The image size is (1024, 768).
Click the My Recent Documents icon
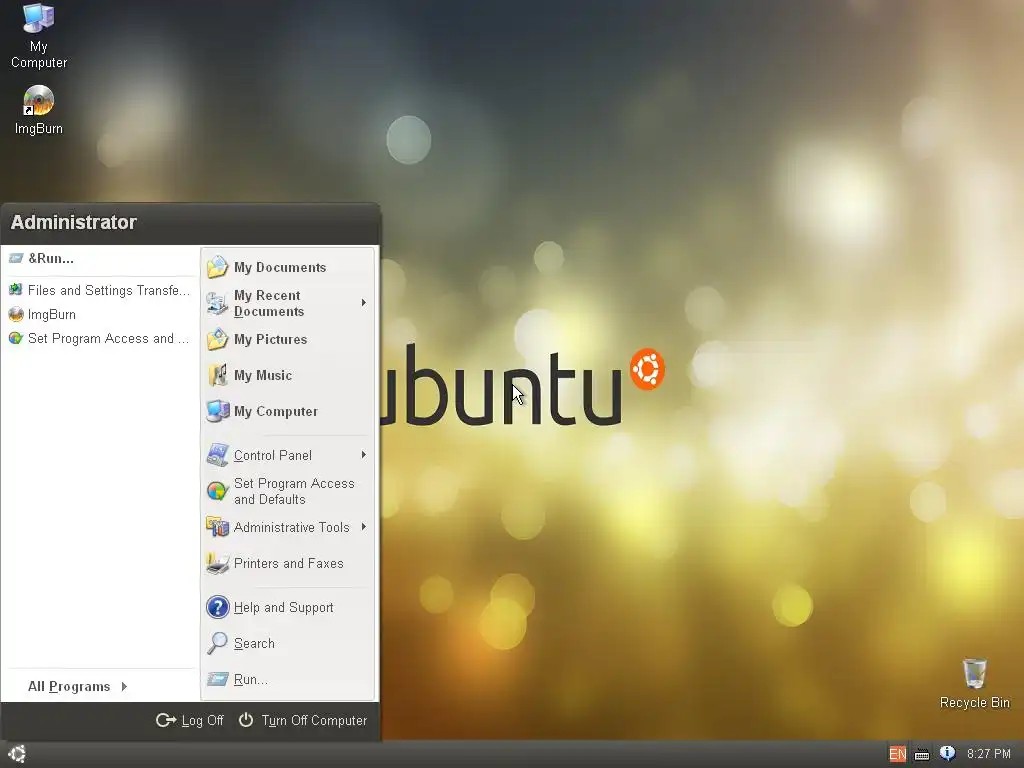pyautogui.click(x=217, y=303)
